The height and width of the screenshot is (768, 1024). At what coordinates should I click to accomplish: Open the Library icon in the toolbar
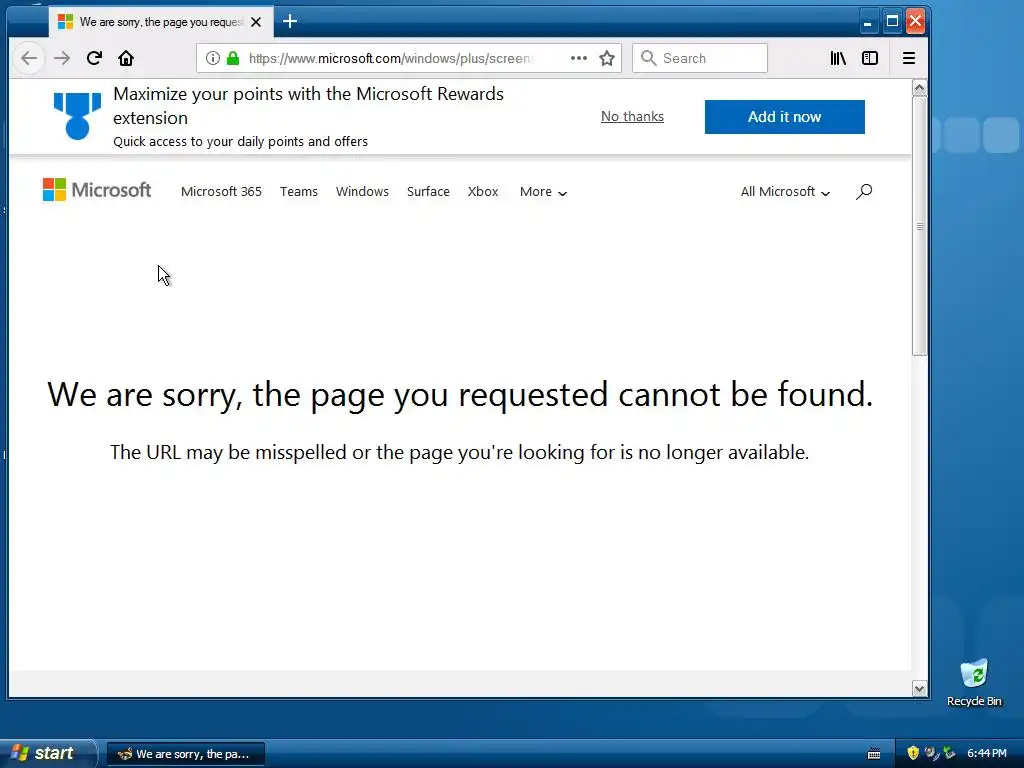(x=838, y=58)
